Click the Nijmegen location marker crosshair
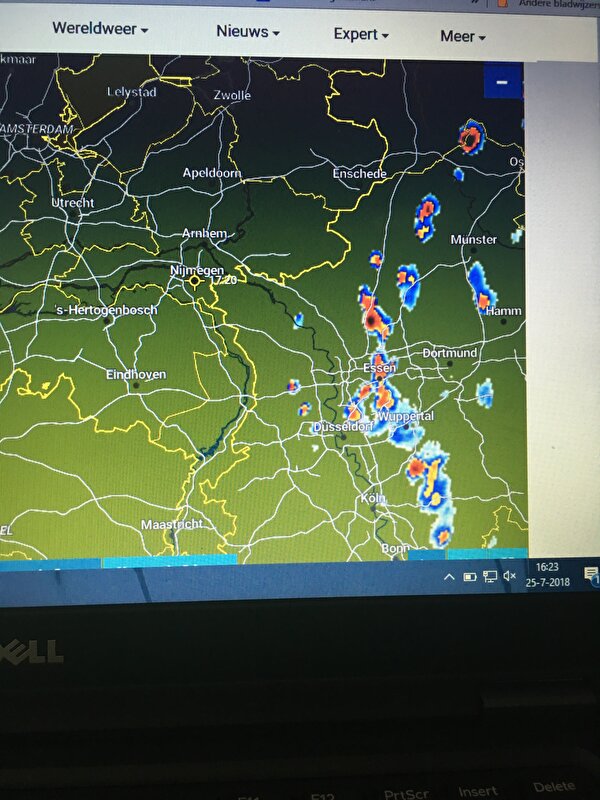600x800 pixels. (x=194, y=281)
